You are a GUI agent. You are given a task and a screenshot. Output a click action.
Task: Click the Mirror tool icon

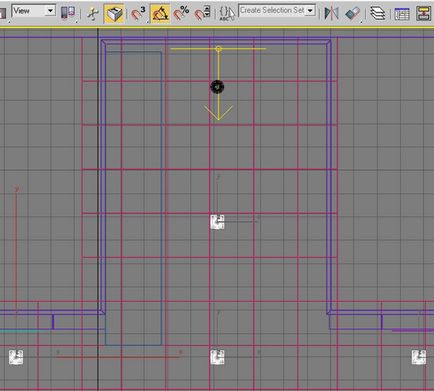(x=331, y=13)
